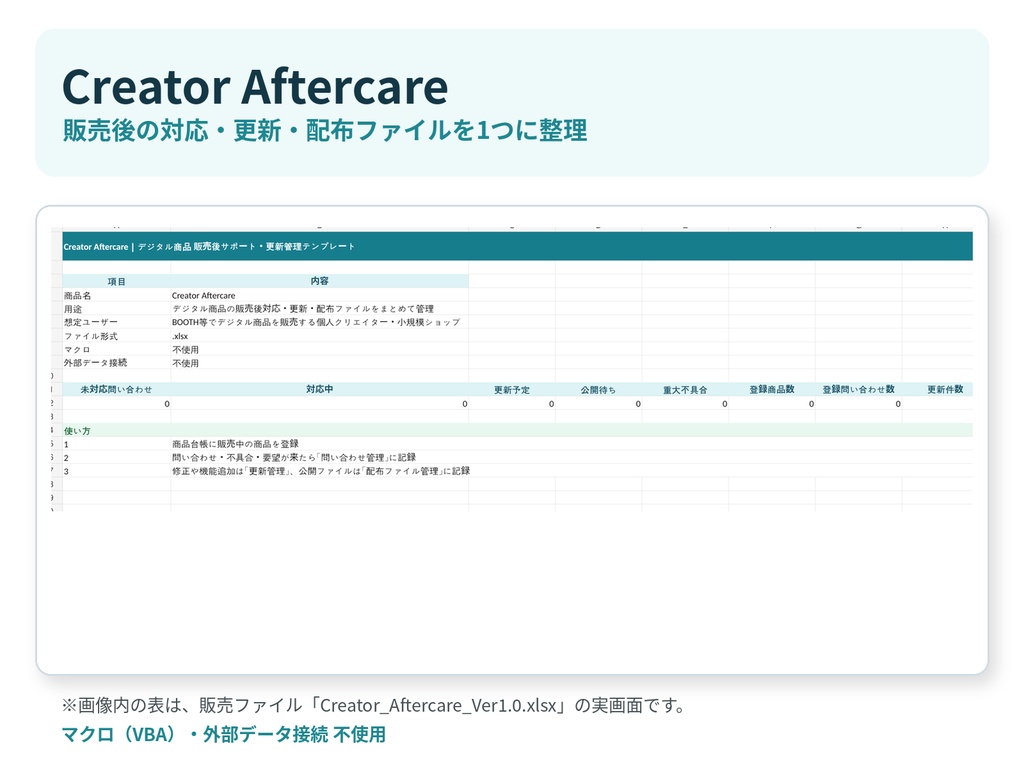Click the 0 value under 対応中
Image resolution: width=1024 pixels, height=768 pixels.
(x=319, y=404)
